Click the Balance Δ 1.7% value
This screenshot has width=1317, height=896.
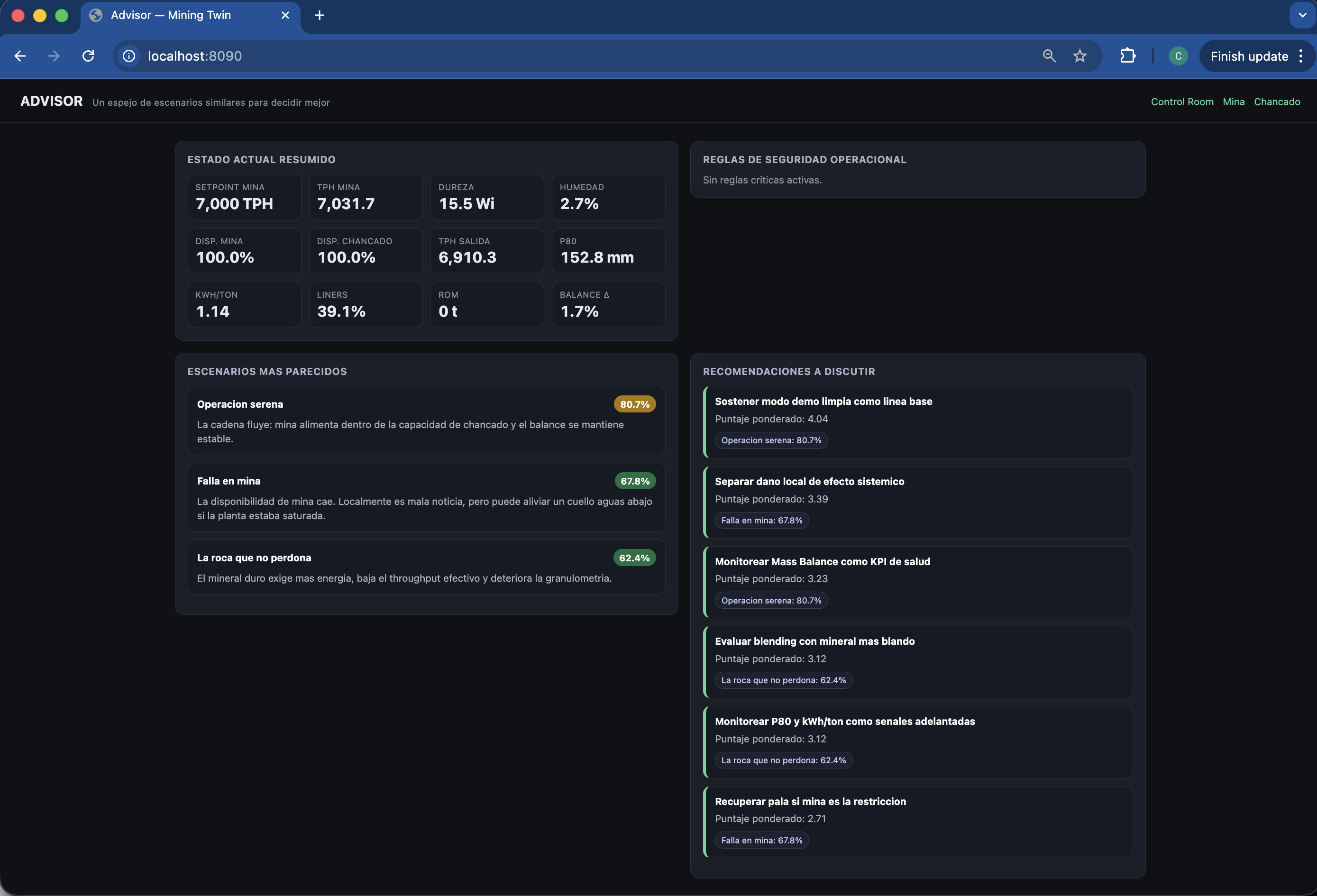[579, 311]
